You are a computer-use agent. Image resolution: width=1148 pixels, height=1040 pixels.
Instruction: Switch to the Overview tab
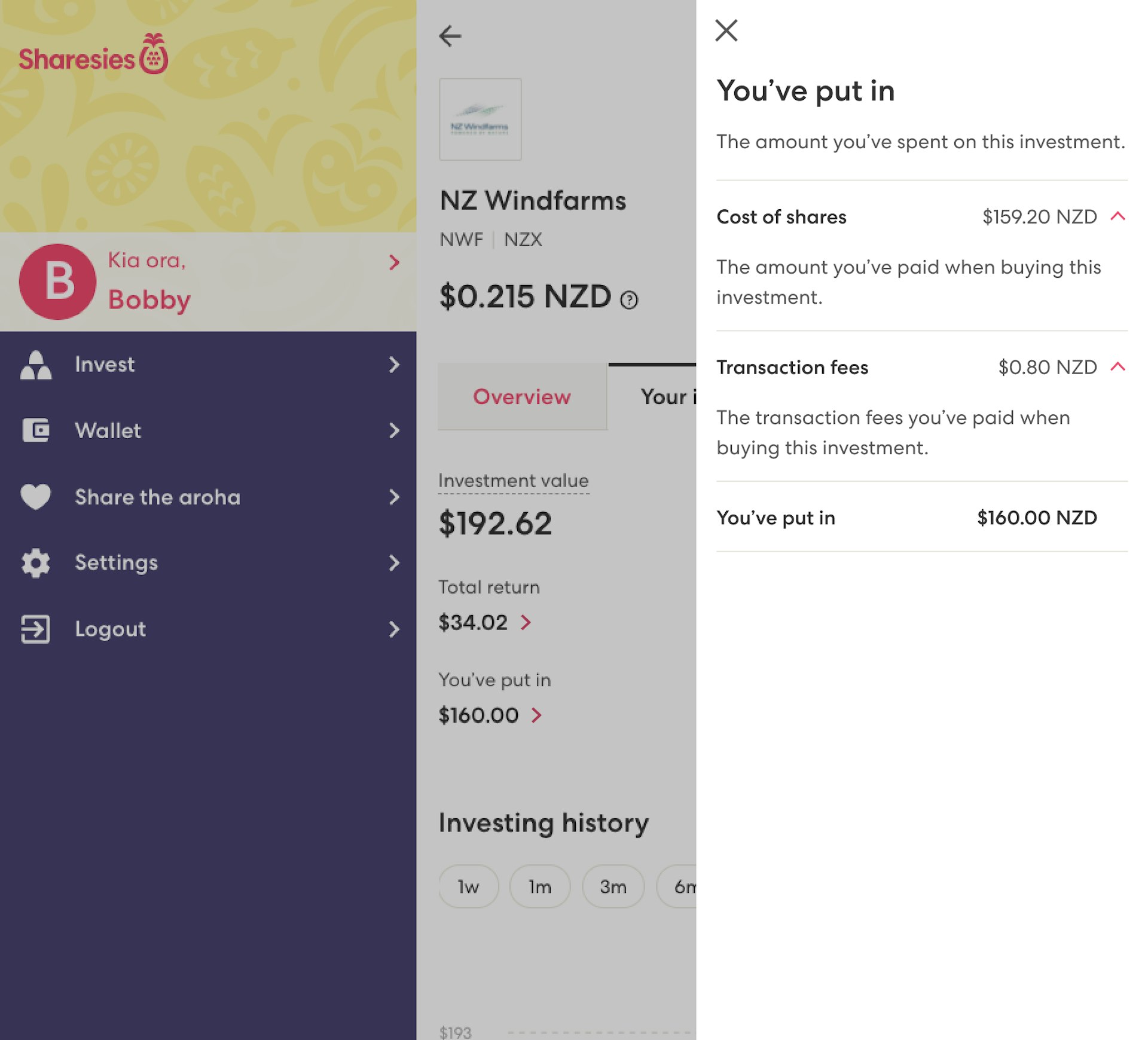(522, 397)
